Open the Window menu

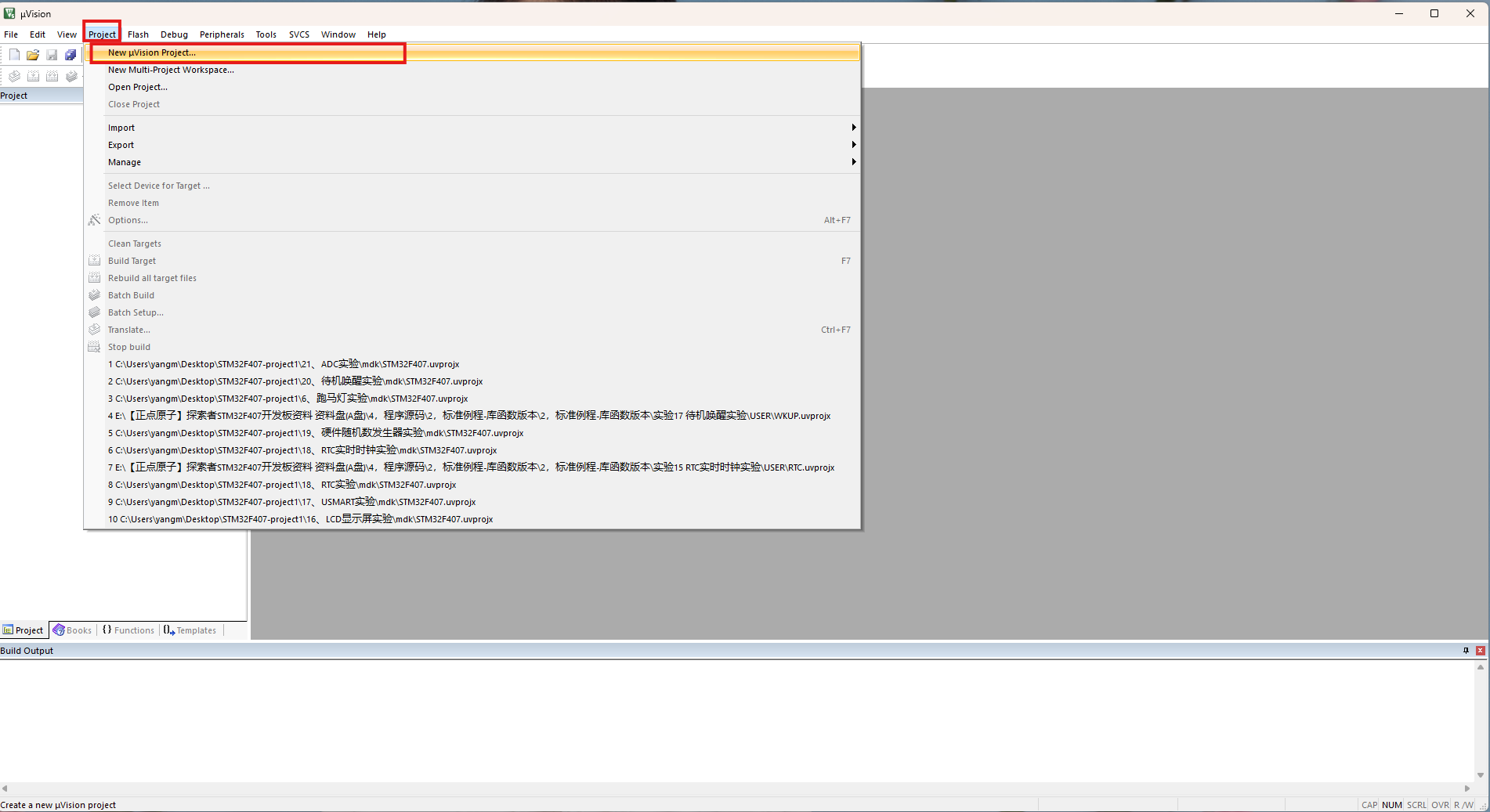click(x=338, y=34)
